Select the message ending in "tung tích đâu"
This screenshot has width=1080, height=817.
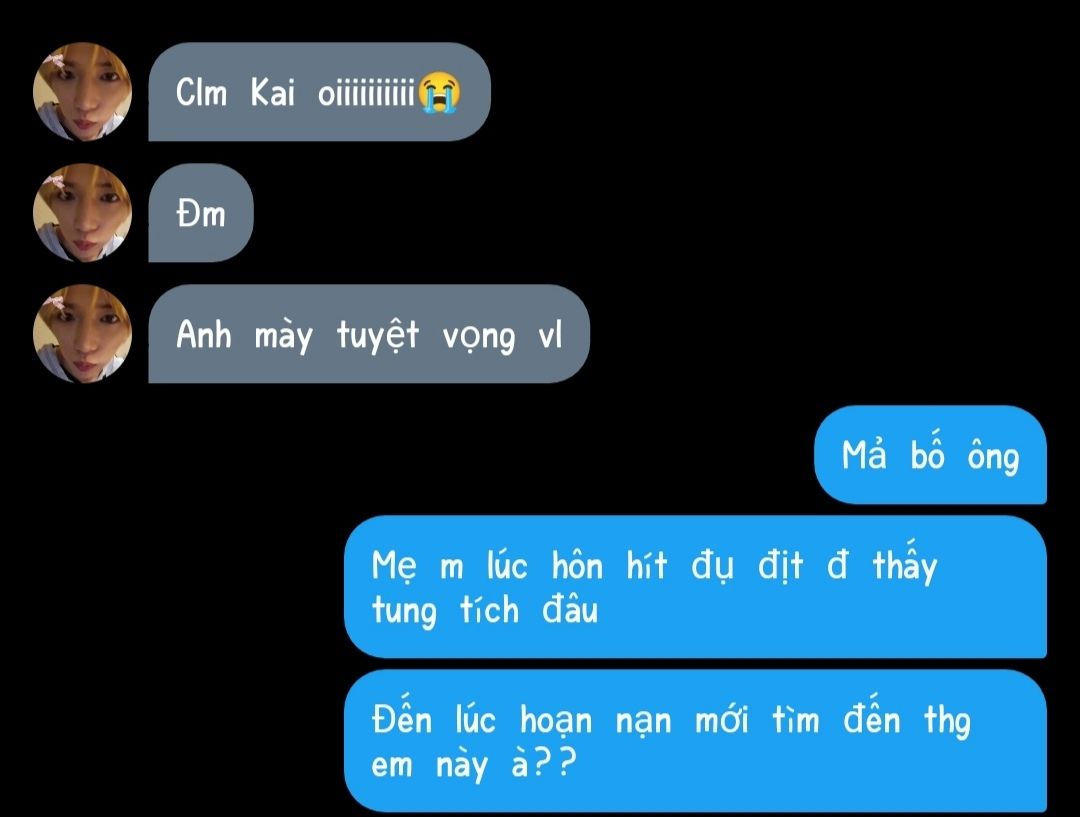696,587
